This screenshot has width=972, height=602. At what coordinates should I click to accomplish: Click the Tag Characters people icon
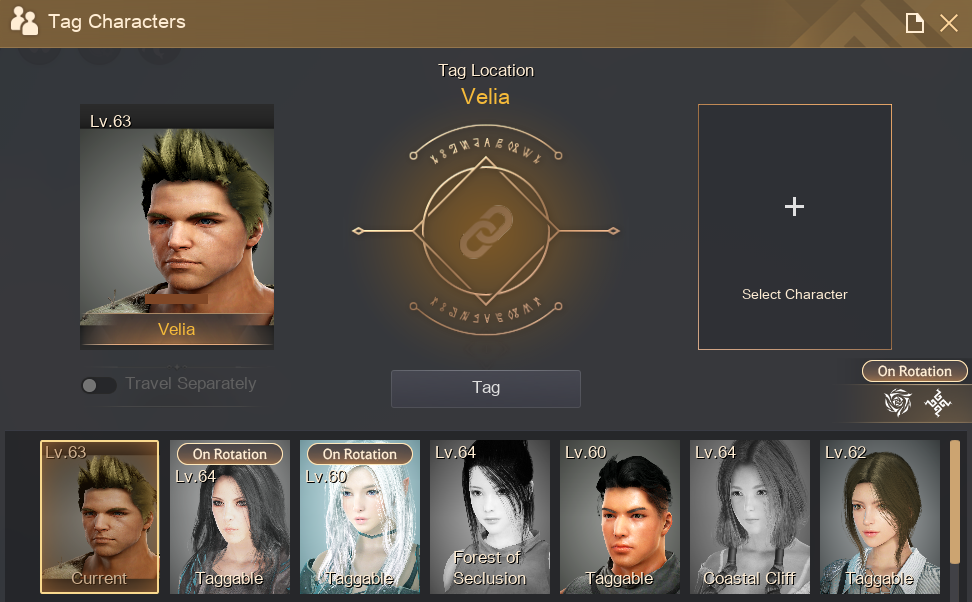point(24,21)
